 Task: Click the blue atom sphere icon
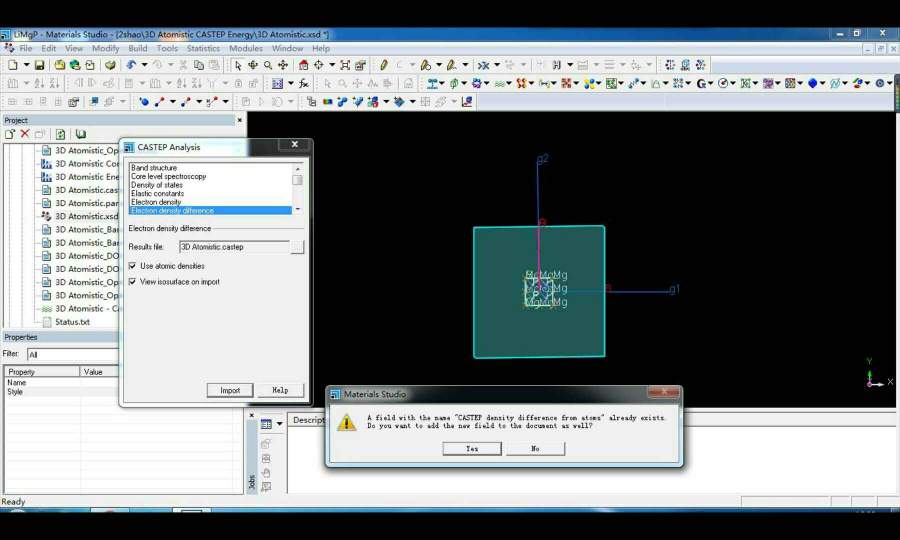[144, 102]
